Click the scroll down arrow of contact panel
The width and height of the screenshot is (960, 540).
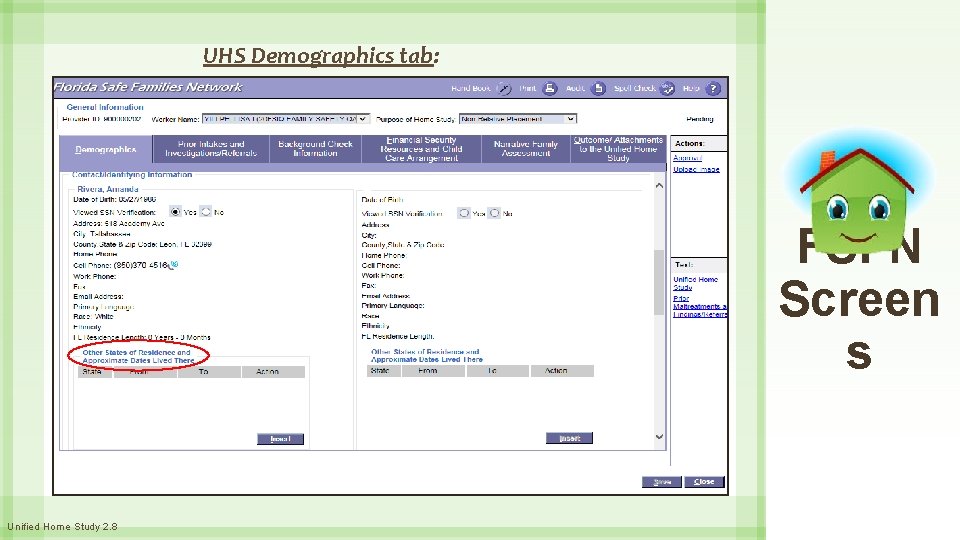tap(659, 437)
